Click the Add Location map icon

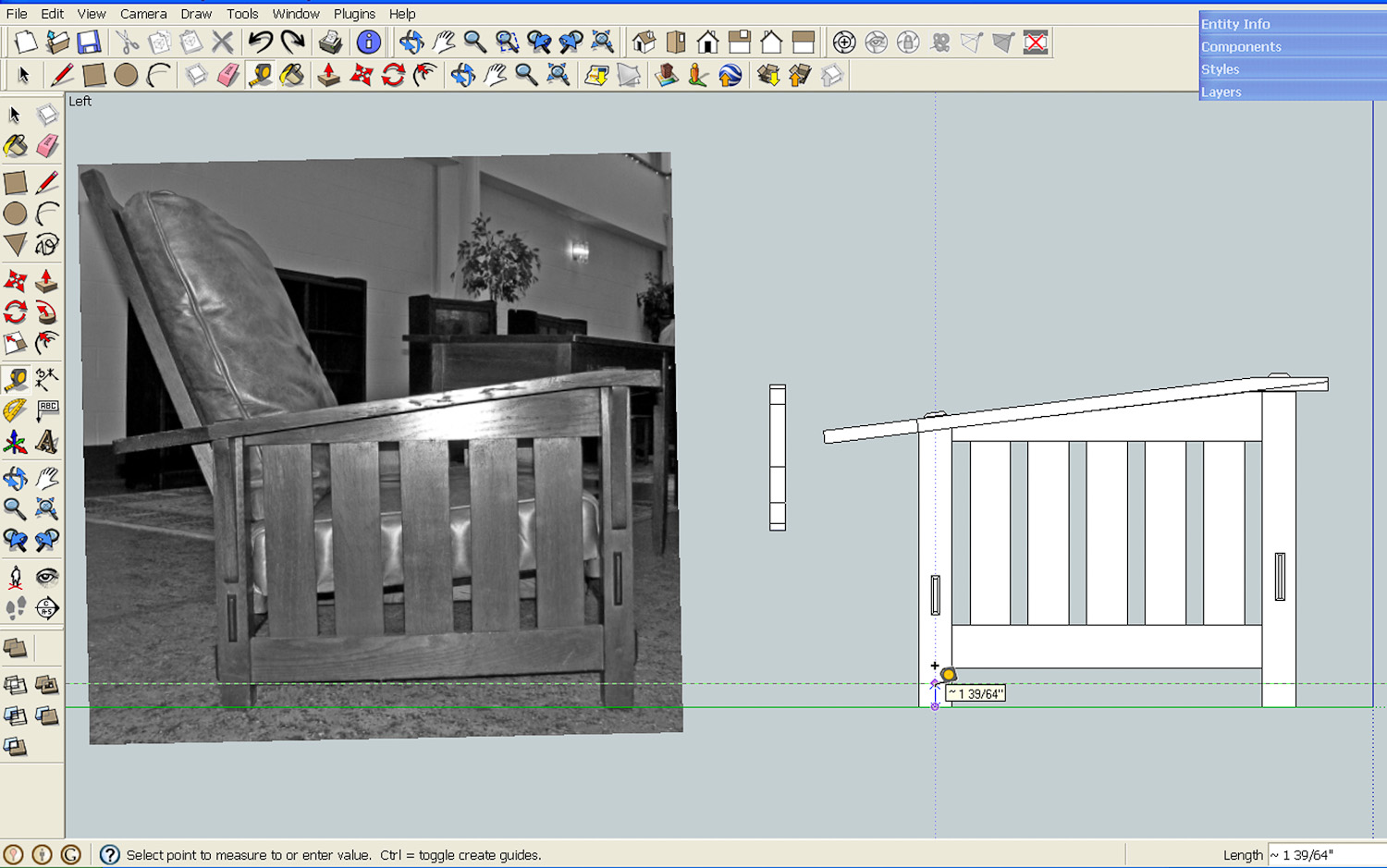(x=597, y=75)
